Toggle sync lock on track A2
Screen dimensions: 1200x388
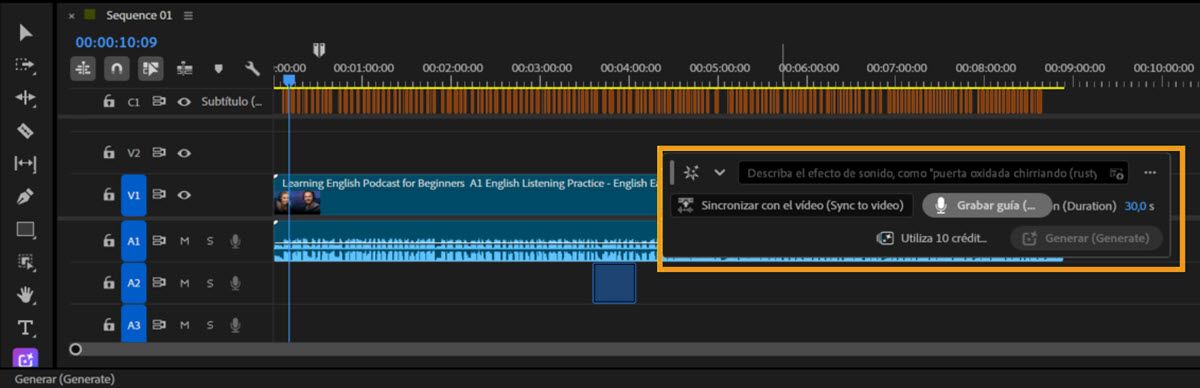tap(159, 283)
